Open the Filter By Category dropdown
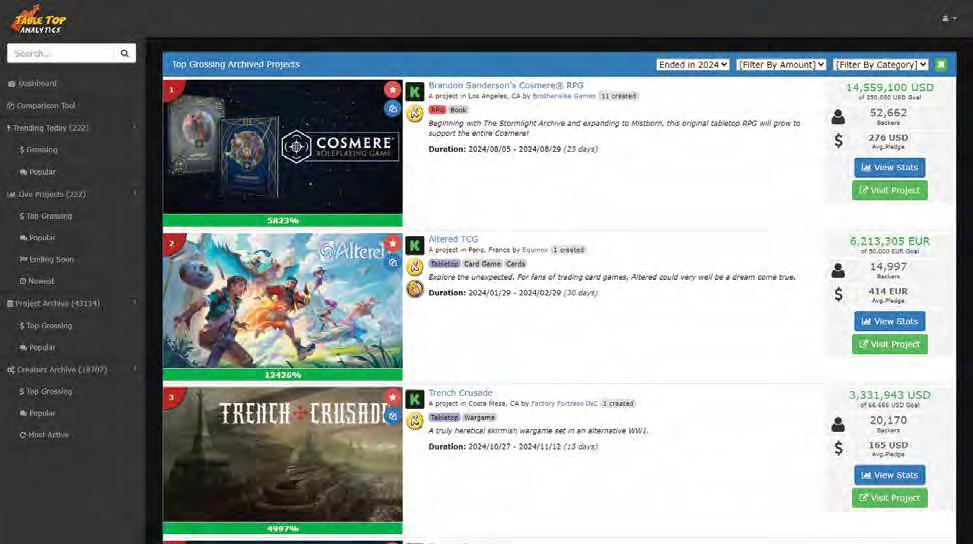Viewport: 973px width, 544px height. [881, 65]
